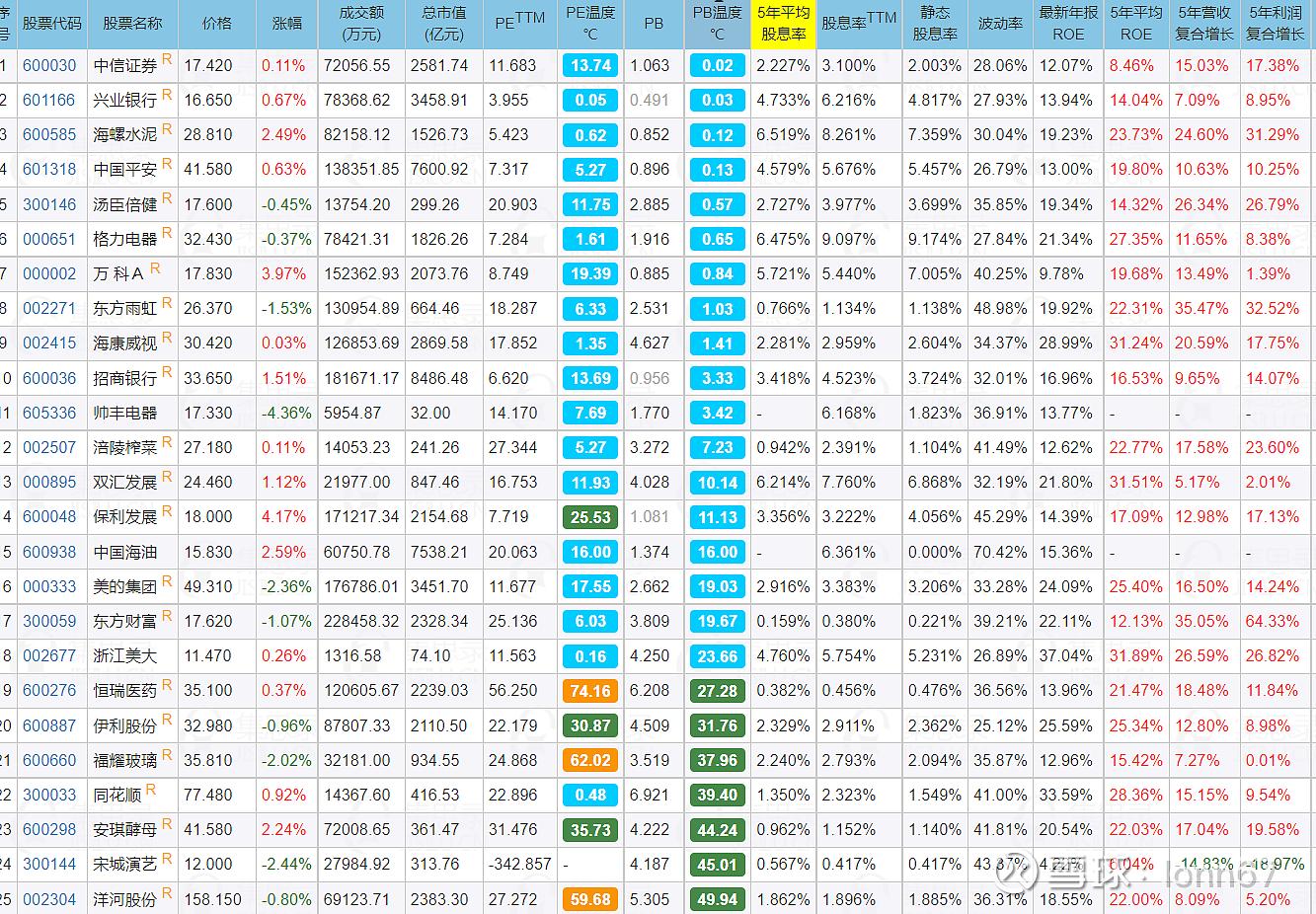Open stock code link 600030
Viewport: 1316px width, 914px height.
(49, 66)
